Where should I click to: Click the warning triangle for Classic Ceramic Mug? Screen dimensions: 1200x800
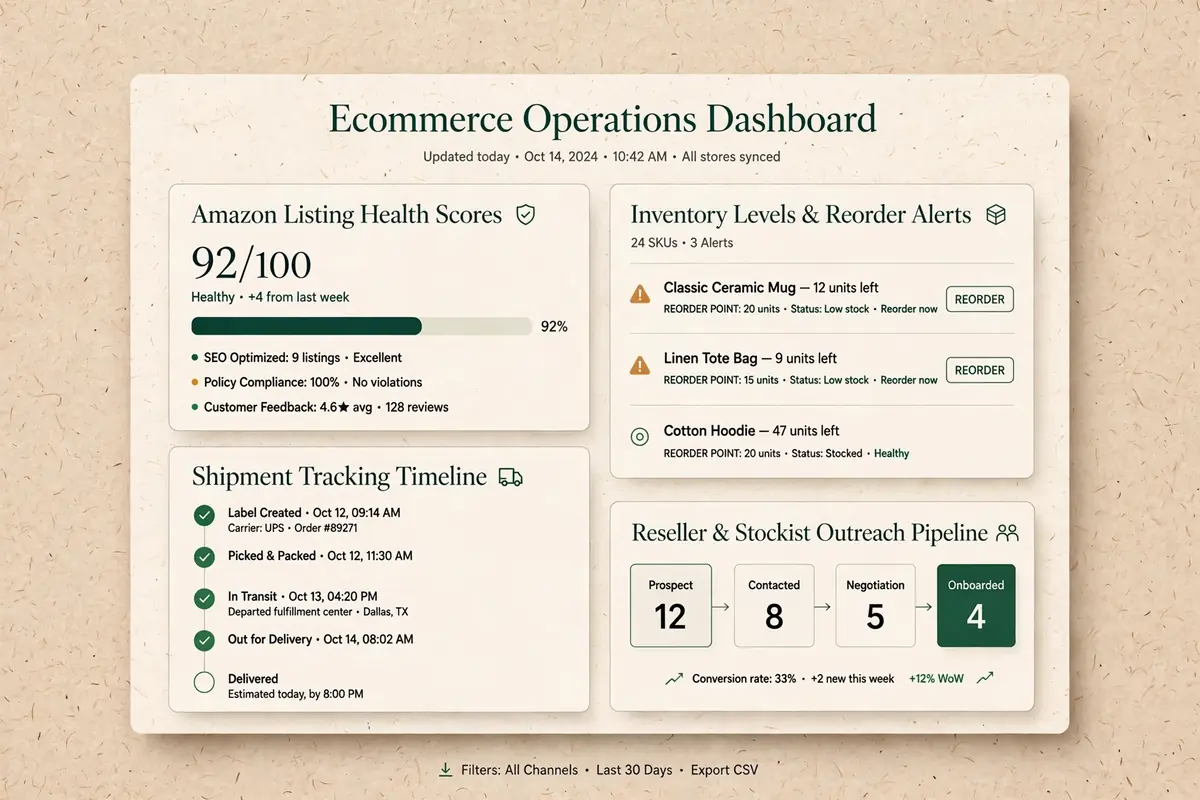click(x=640, y=294)
